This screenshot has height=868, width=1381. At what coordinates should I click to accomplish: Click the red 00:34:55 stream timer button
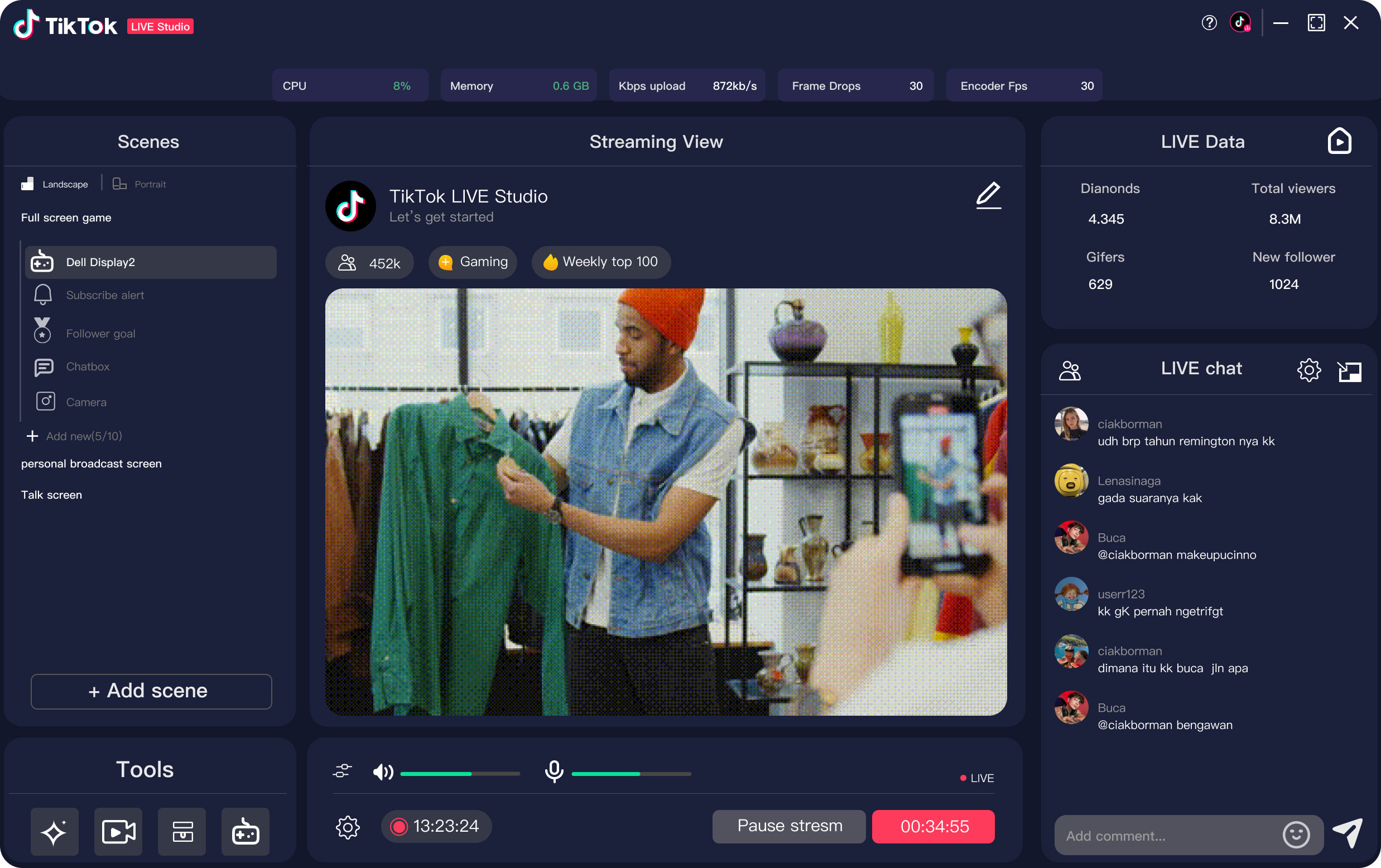click(934, 827)
